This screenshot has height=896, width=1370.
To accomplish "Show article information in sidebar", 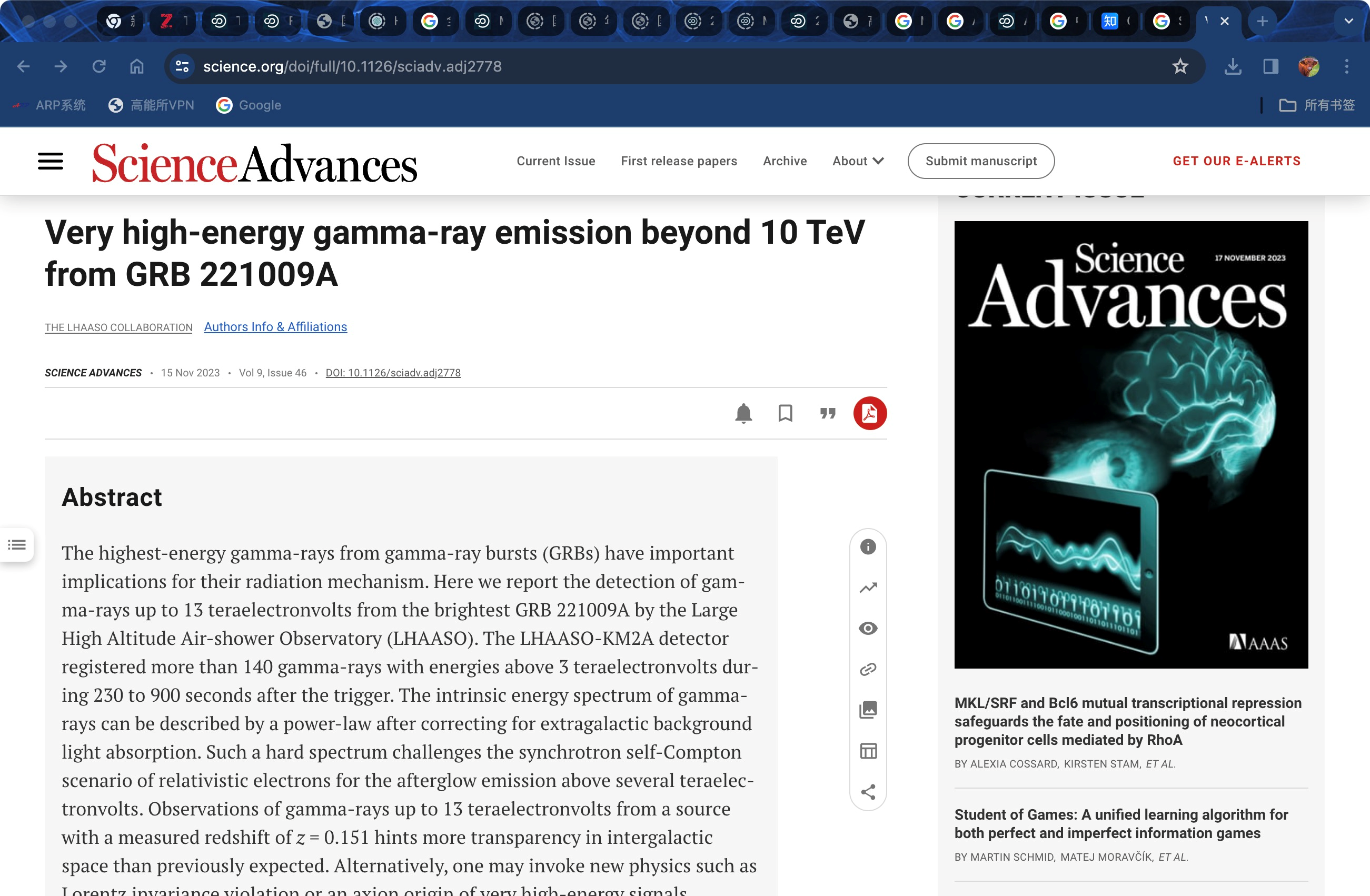I will click(868, 546).
